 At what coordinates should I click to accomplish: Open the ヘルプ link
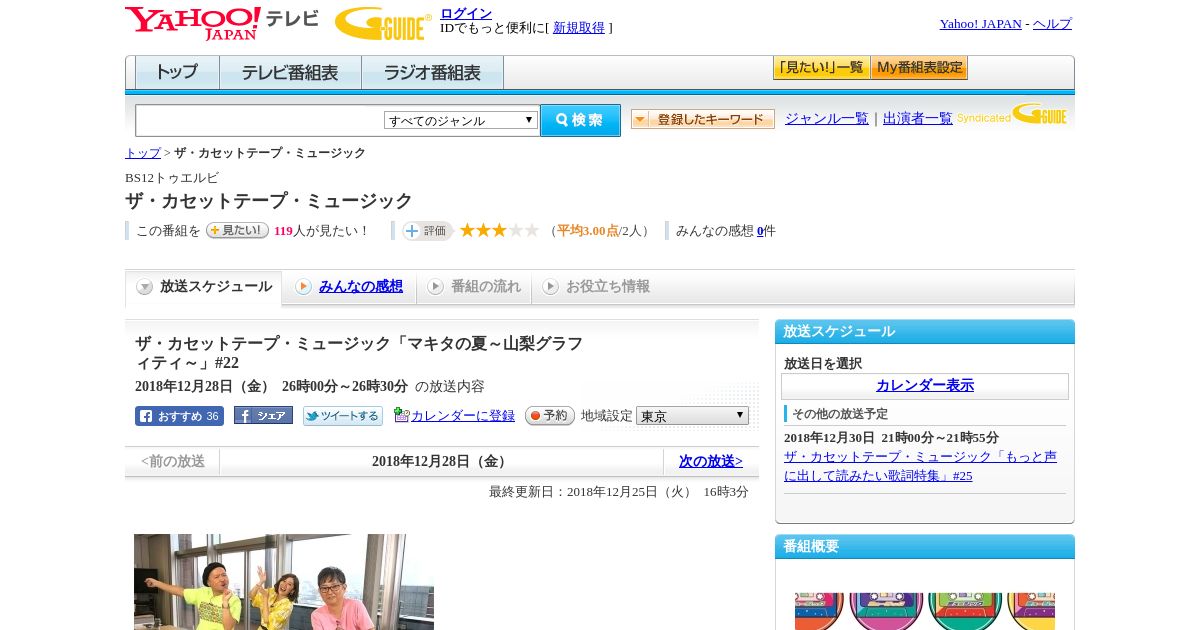(x=1052, y=24)
